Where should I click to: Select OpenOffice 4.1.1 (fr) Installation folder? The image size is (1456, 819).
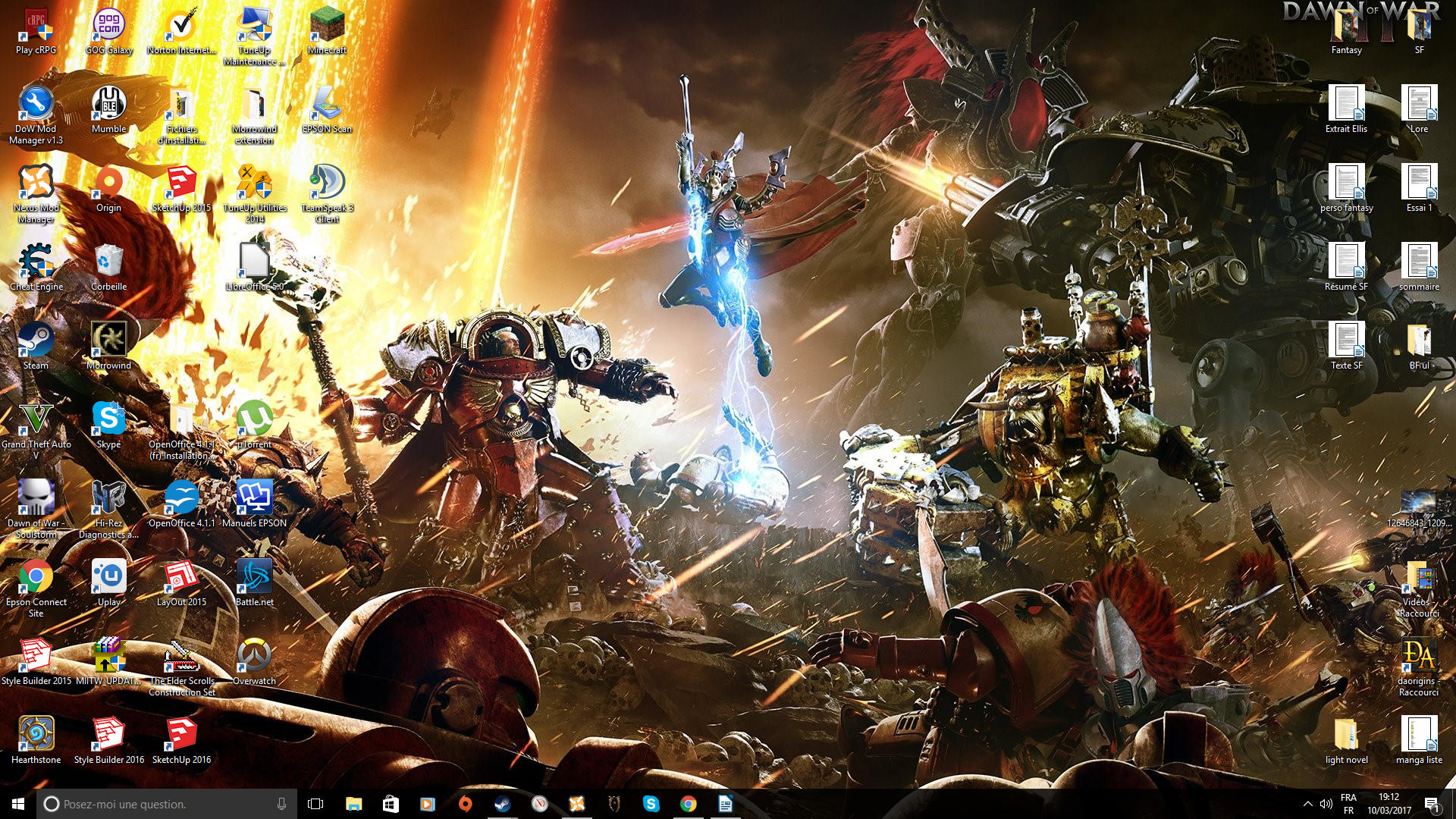(x=181, y=431)
